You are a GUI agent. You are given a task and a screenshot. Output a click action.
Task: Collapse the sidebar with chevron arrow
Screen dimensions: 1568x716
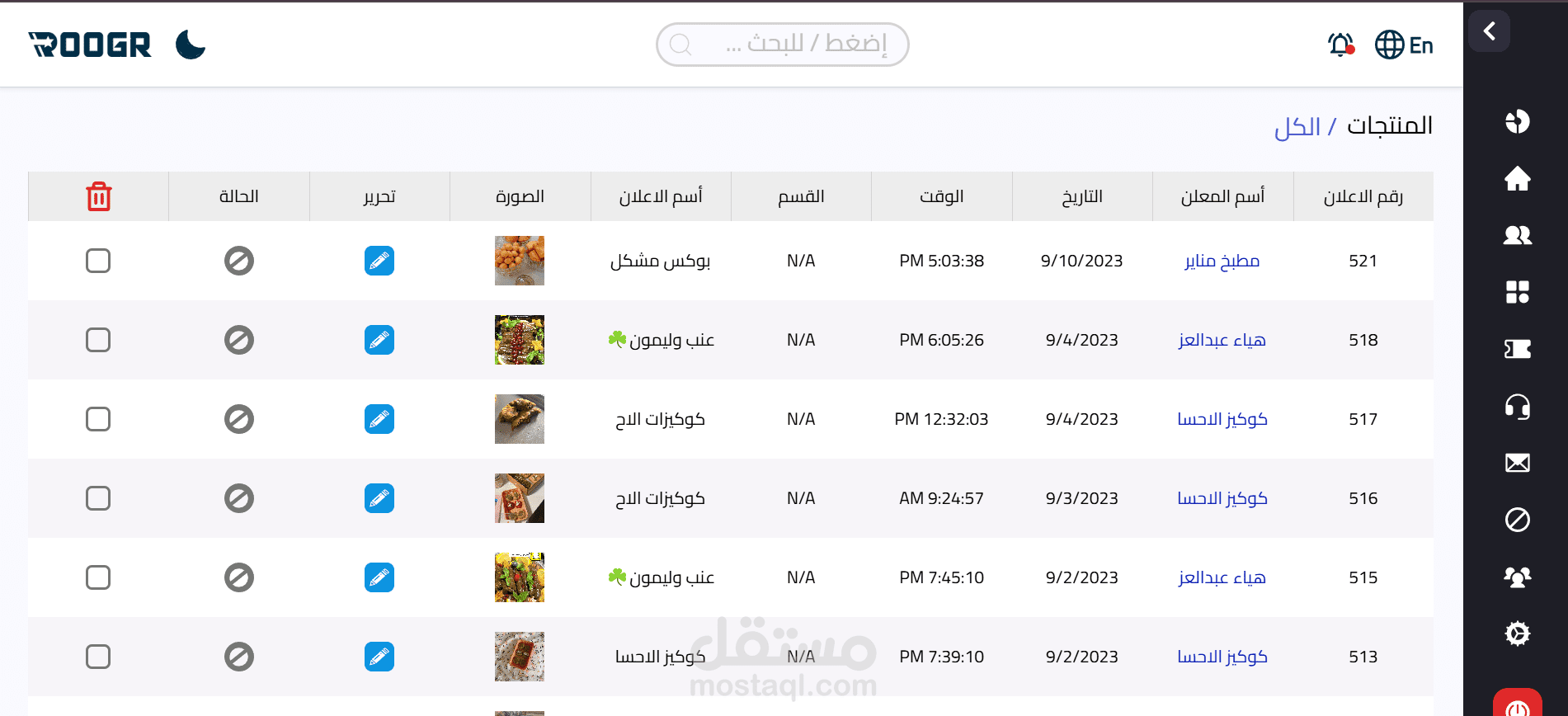click(x=1489, y=31)
